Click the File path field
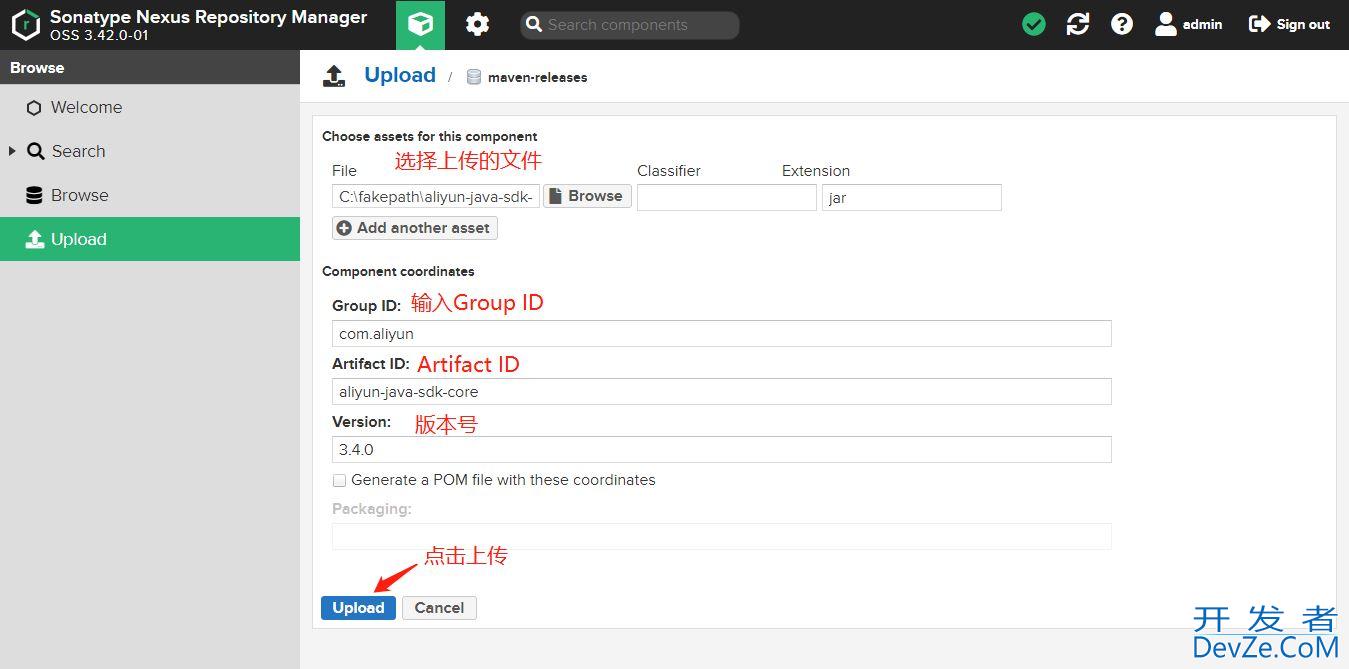Image resolution: width=1349 pixels, height=669 pixels. [x=436, y=197]
